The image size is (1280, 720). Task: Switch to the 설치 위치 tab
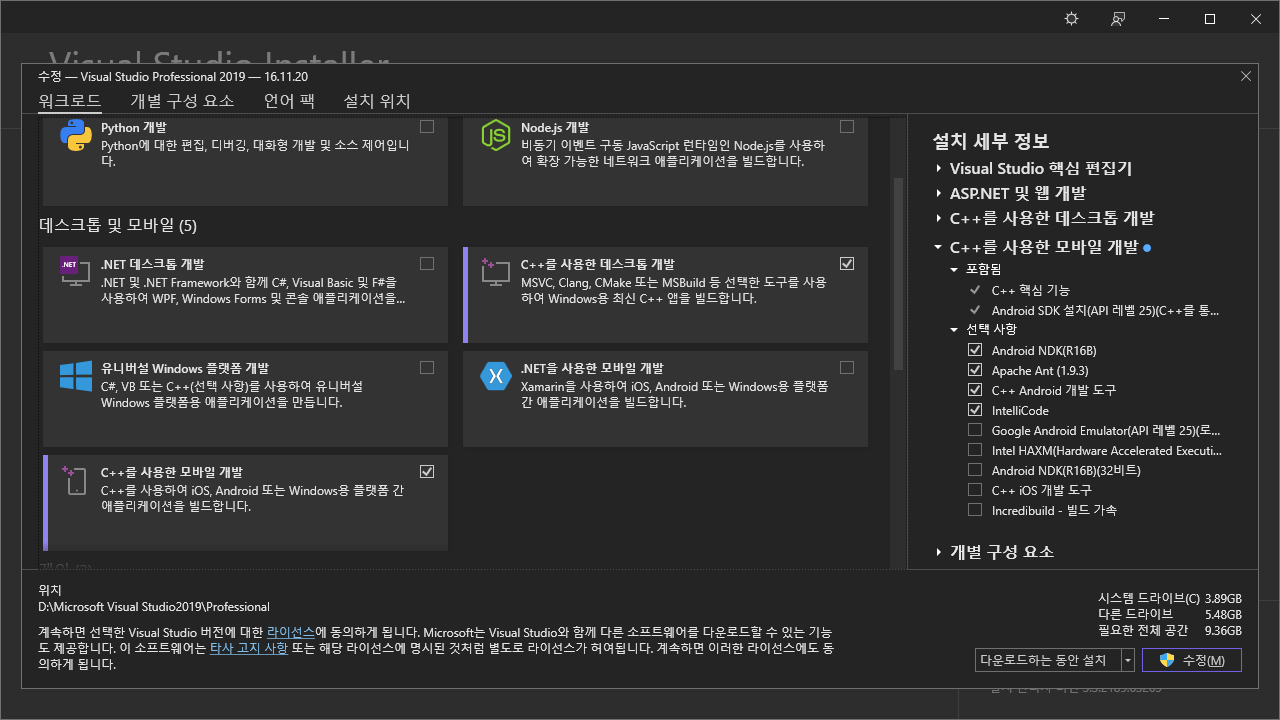point(377,101)
